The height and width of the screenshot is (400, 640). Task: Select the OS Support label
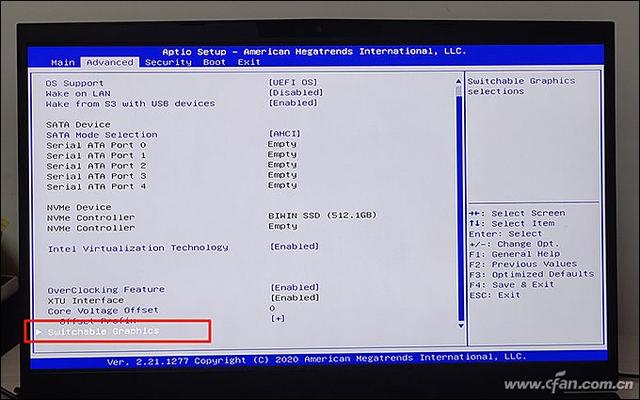click(x=75, y=83)
